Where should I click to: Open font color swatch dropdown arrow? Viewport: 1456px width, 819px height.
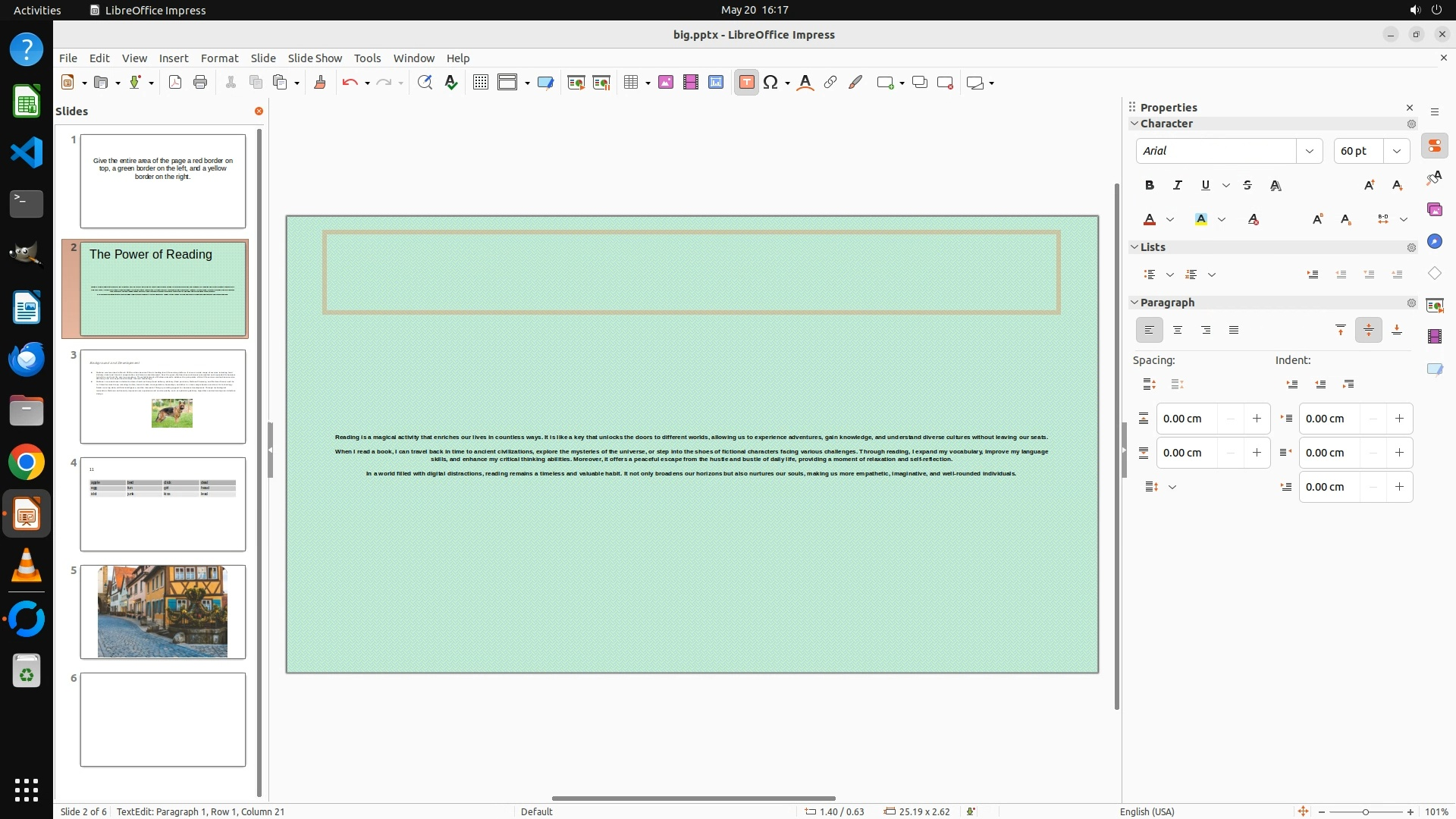[x=1170, y=220]
